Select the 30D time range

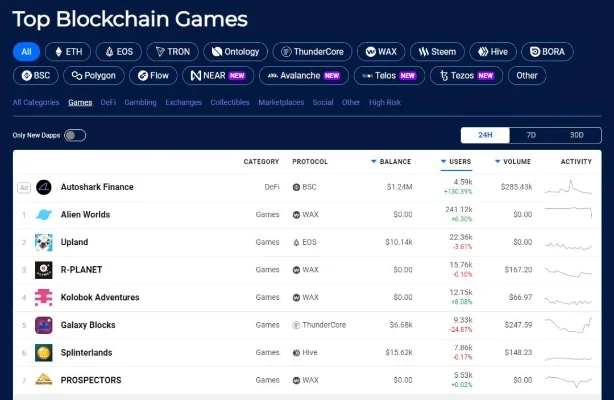tap(576, 135)
